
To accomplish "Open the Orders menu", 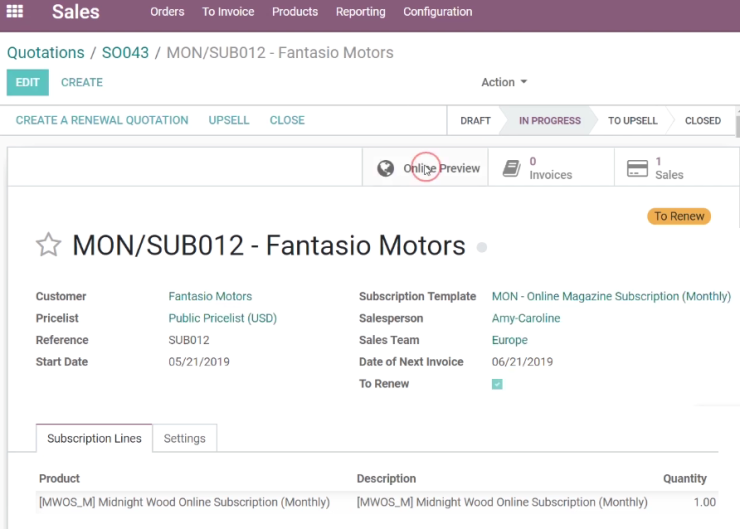I will (167, 12).
